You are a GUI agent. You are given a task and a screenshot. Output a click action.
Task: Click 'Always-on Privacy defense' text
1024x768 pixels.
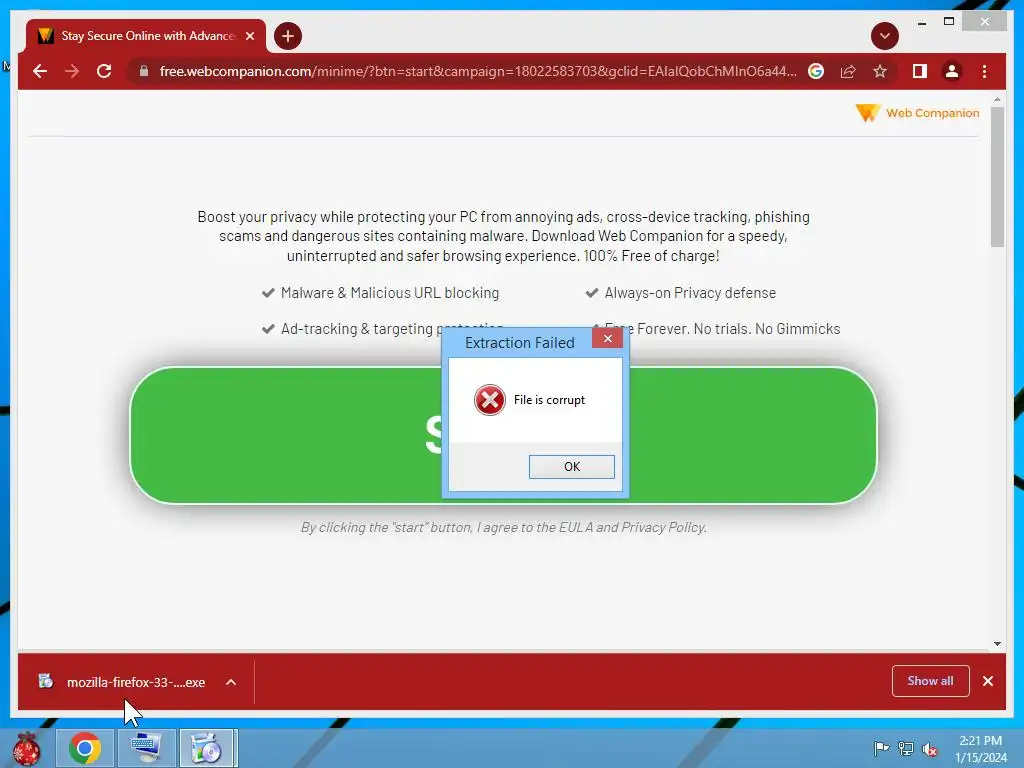690,293
